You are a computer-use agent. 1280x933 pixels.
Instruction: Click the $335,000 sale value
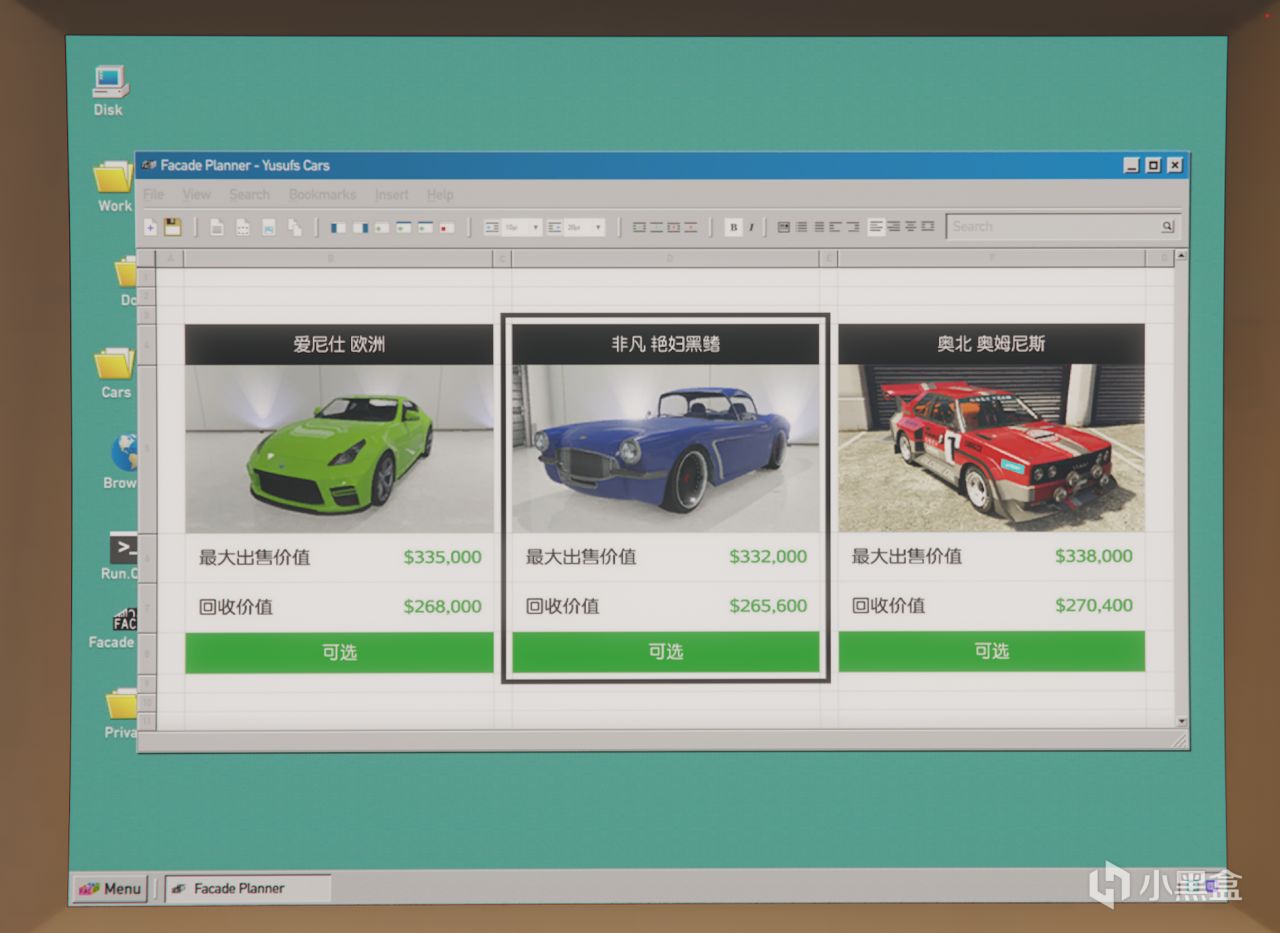(x=442, y=557)
